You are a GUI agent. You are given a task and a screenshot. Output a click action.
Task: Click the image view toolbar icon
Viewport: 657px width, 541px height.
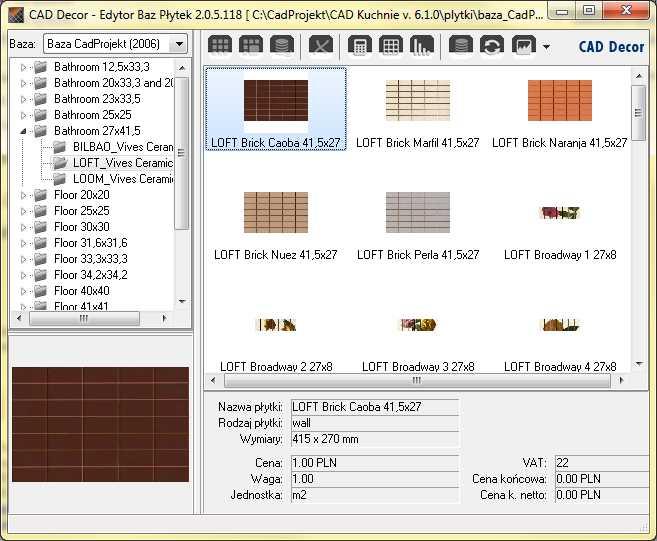tap(523, 44)
